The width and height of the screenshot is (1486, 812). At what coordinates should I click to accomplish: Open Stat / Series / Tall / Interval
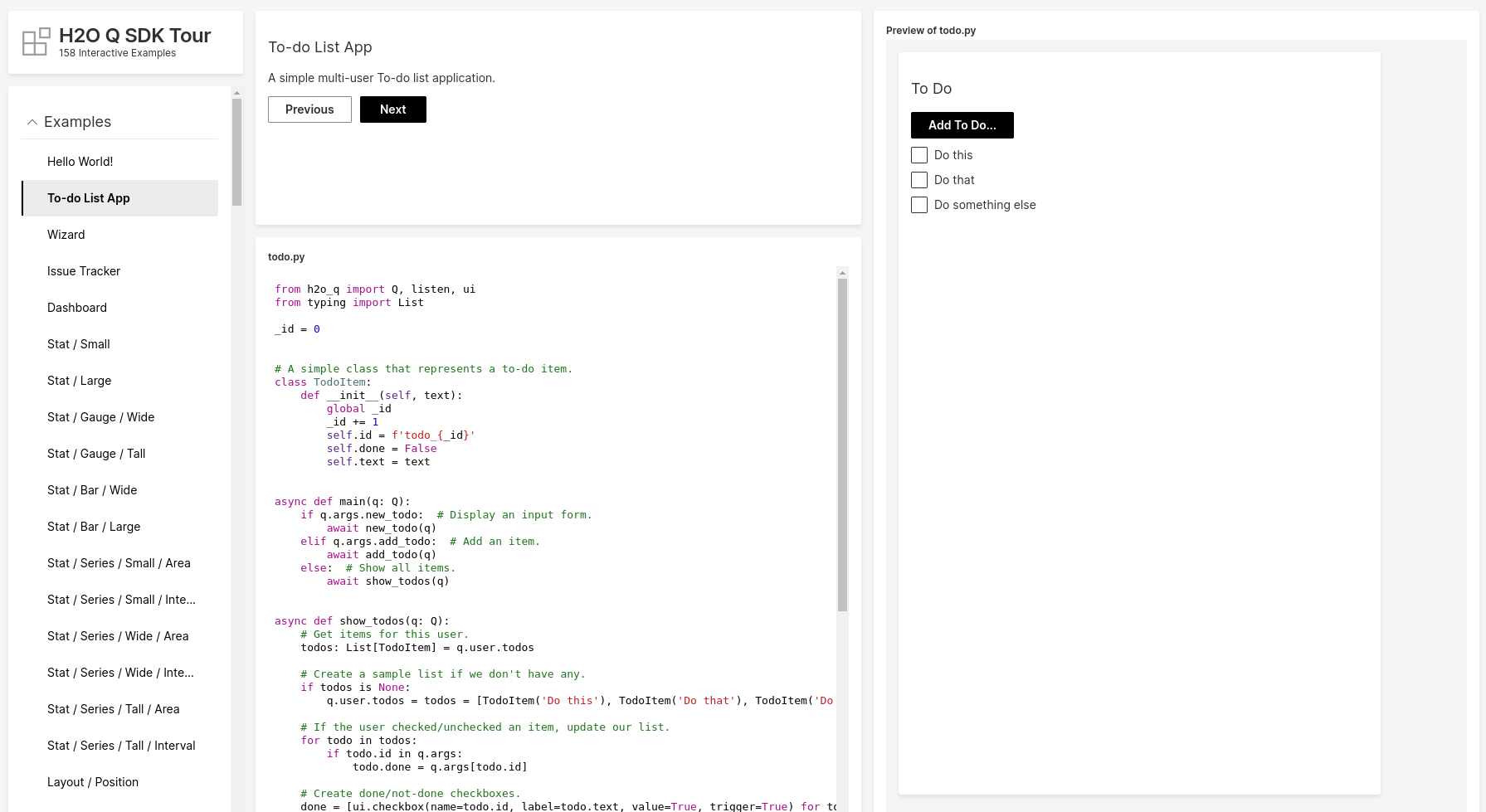pyautogui.click(x=121, y=746)
